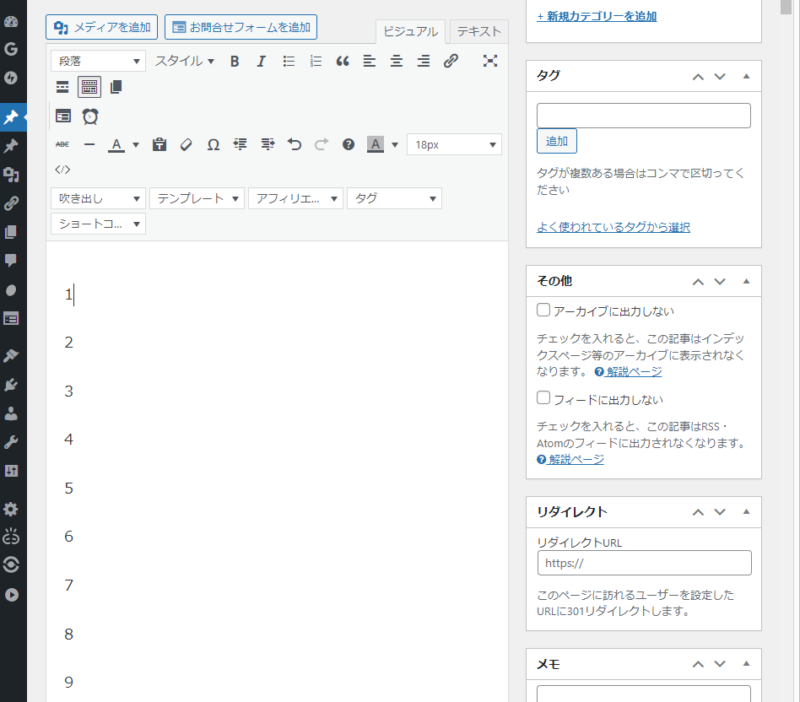
Task: Apply blockquote formatting
Action: (343, 61)
